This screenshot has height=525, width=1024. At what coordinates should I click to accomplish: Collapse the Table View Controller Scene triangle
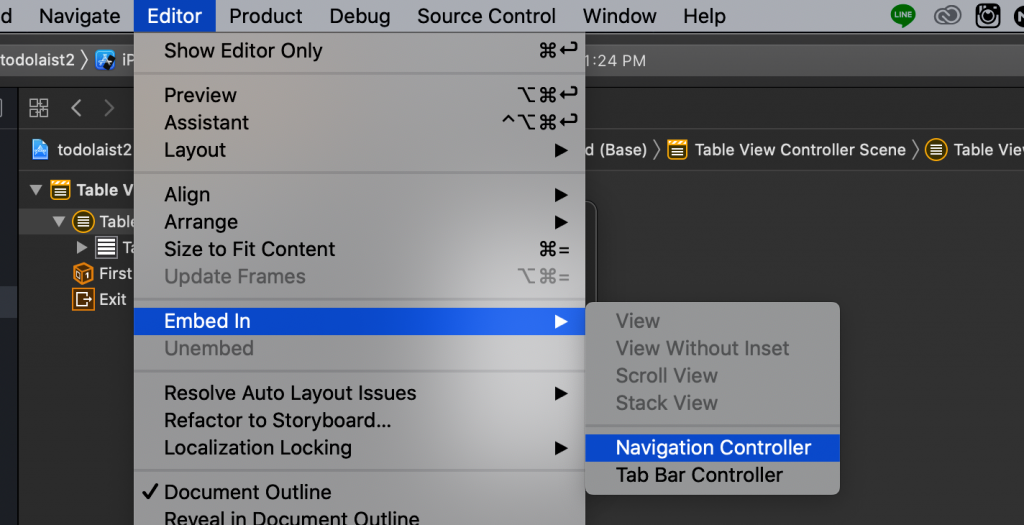[x=37, y=190]
